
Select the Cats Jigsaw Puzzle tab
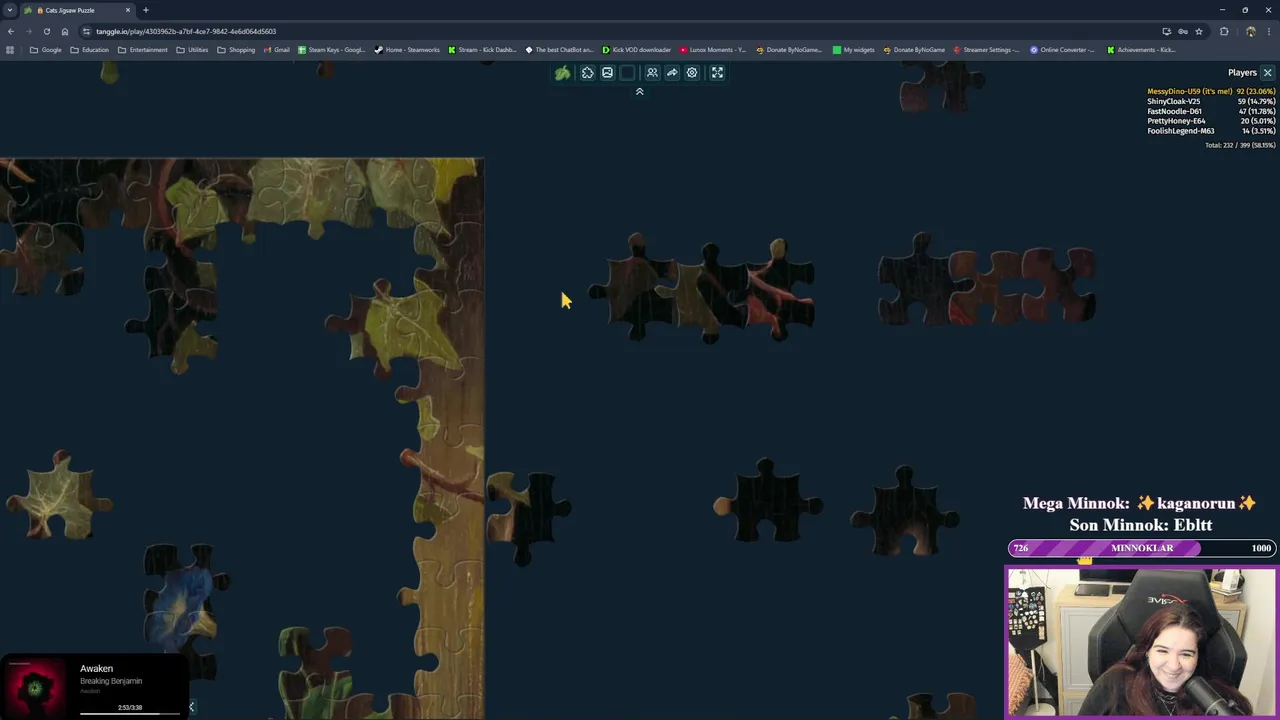78,10
